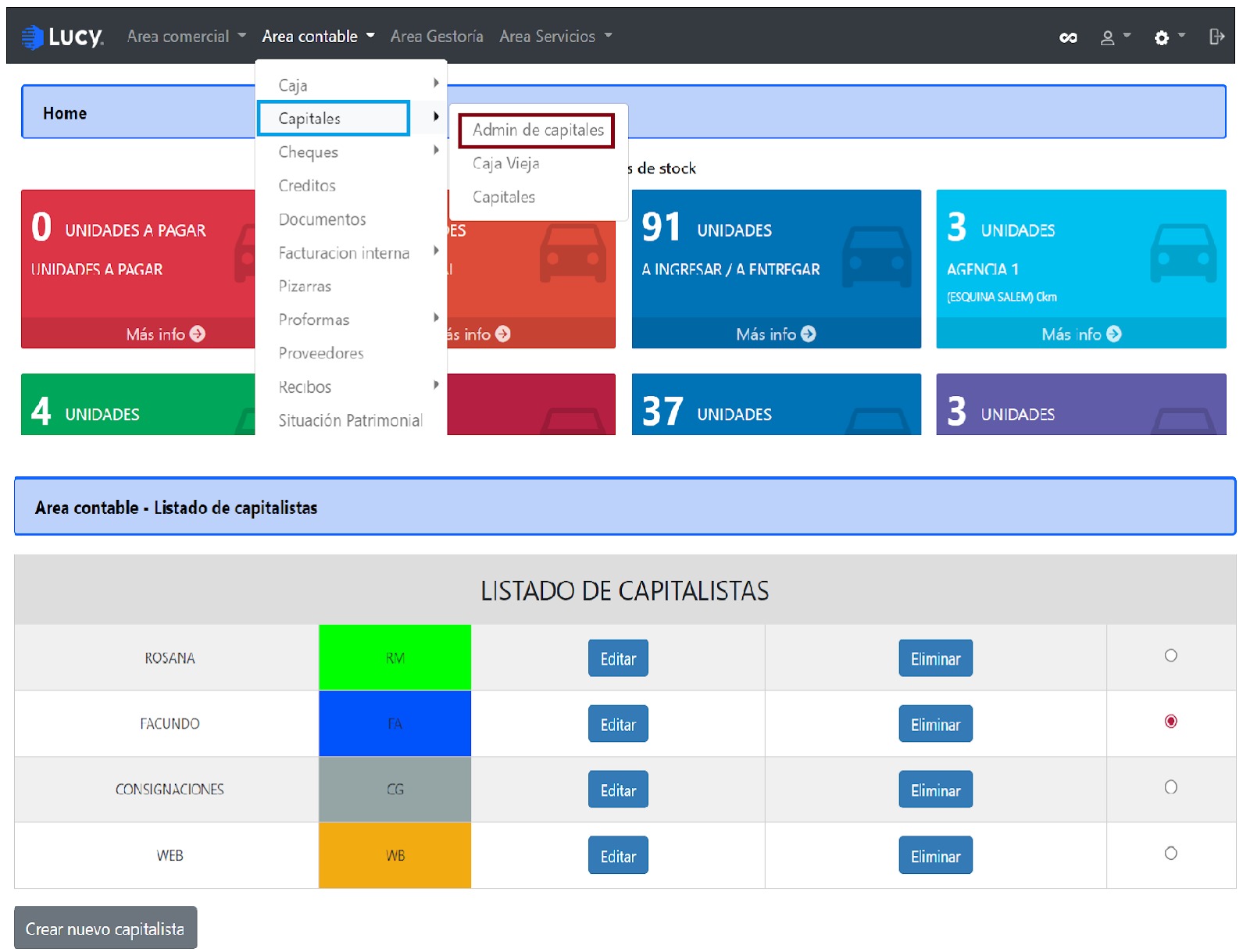Click the logout icon in the navbar
The height and width of the screenshot is (952, 1250).
[1216, 36]
